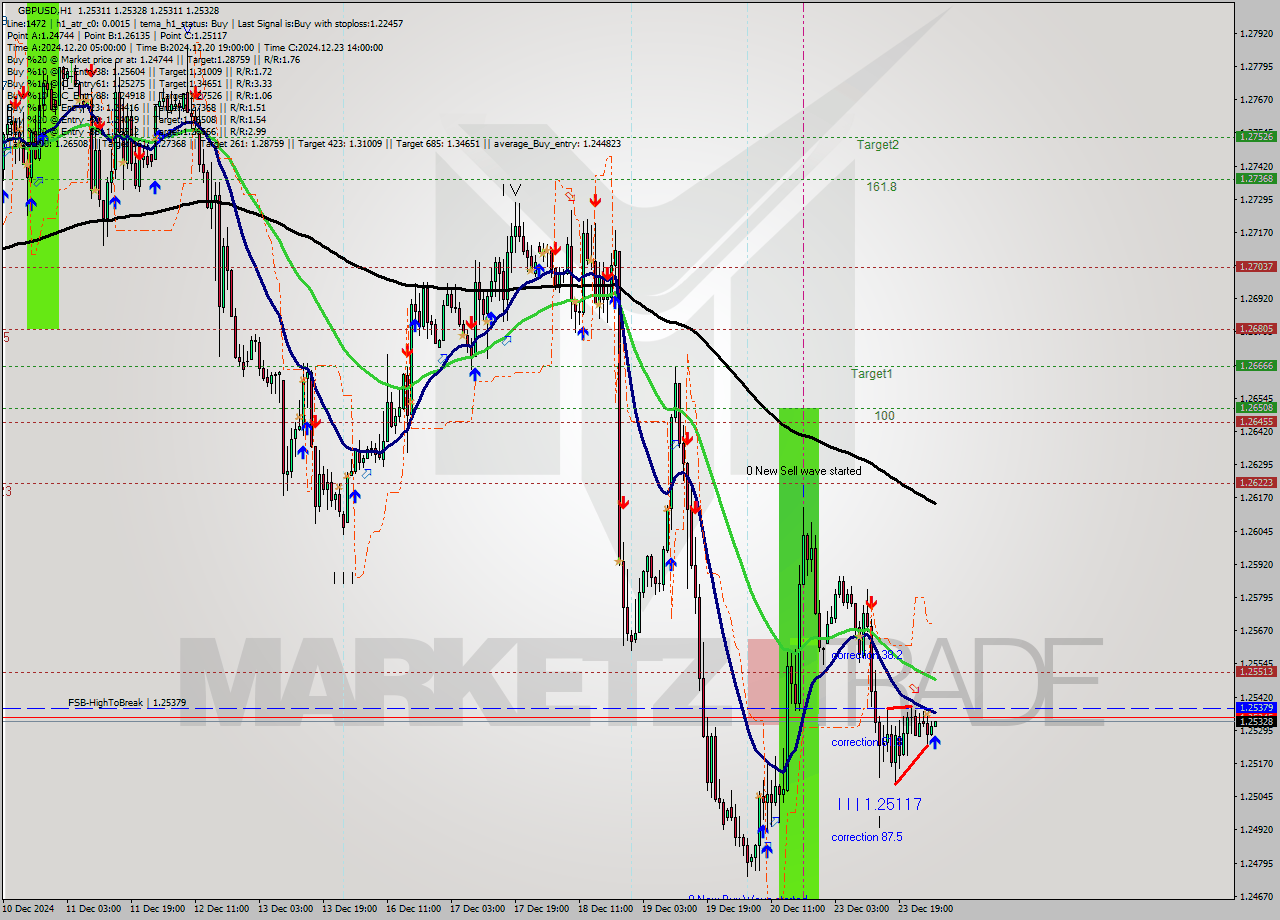Screen dimensions: 1280x920
Task: Click the 1.26045 price axis label
Action: pyautogui.click(x=1256, y=531)
